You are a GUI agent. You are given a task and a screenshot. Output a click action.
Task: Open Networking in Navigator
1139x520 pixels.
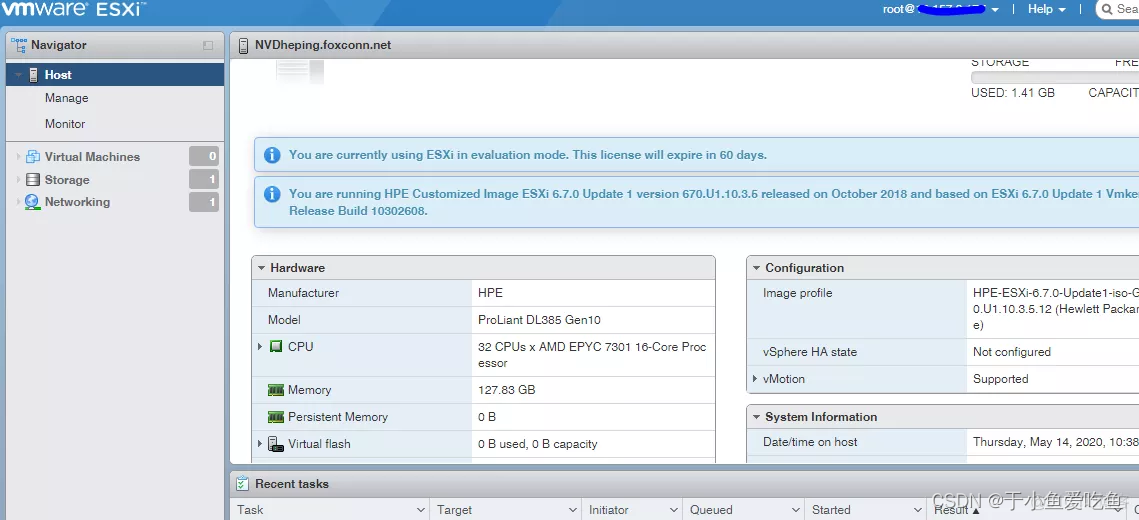pyautogui.click(x=77, y=202)
